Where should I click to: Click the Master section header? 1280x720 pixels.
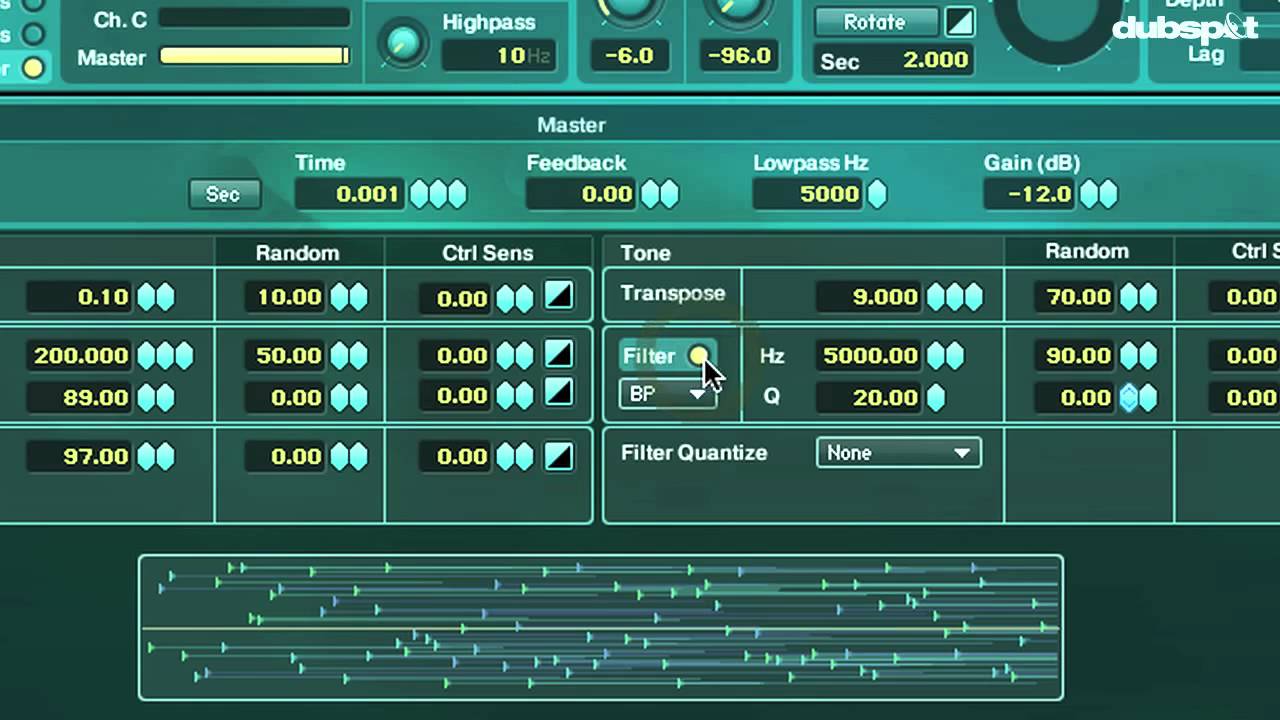click(572, 125)
